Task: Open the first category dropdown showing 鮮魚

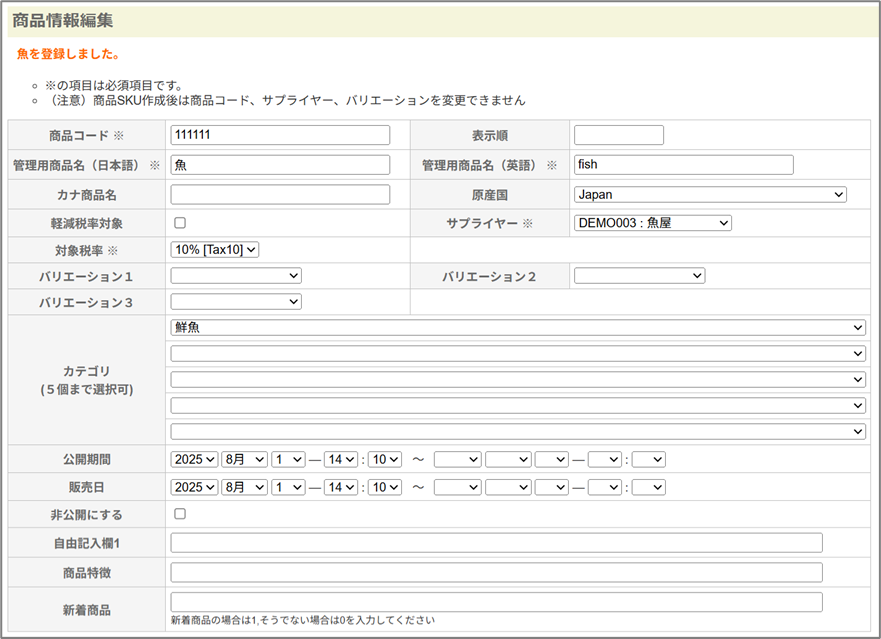Action: click(x=518, y=328)
